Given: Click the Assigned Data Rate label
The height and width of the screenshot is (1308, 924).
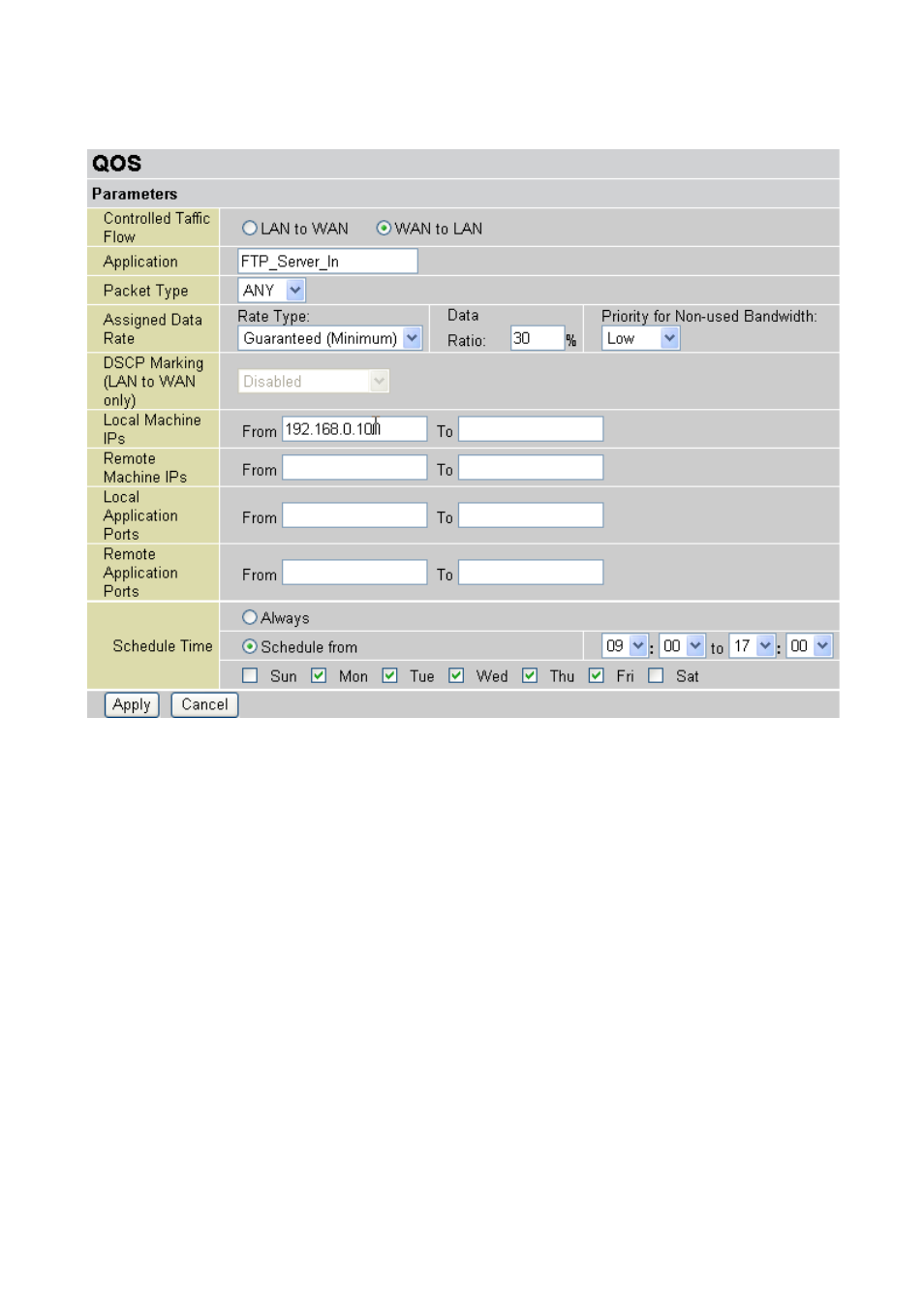Looking at the screenshot, I should [152, 329].
